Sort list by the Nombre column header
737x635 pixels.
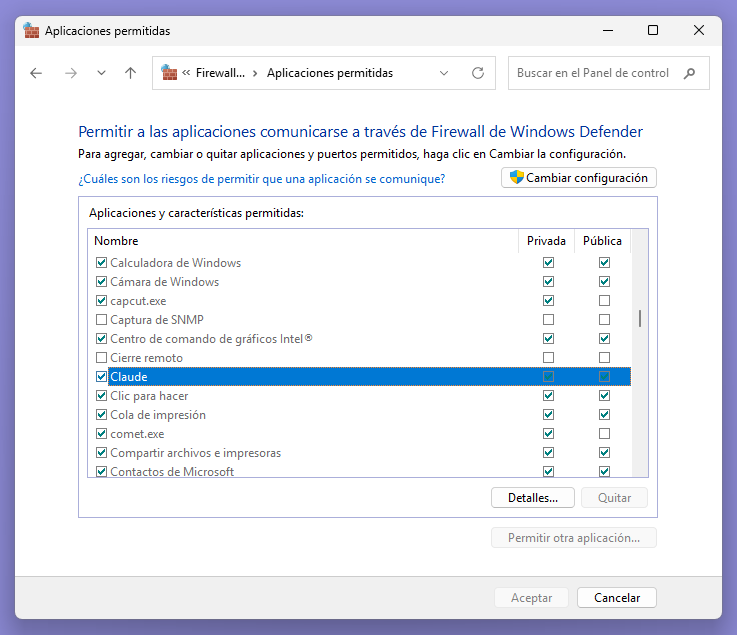116,241
